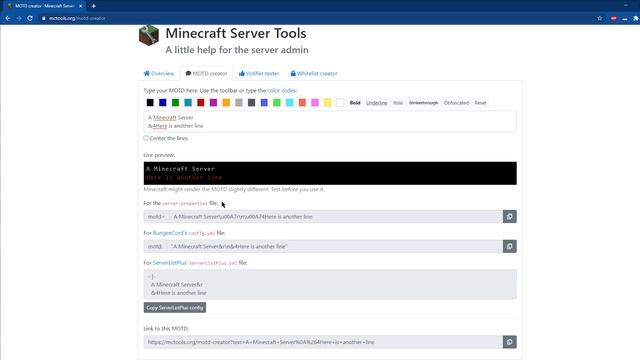Open the Overview tab
640x360 pixels.
click(x=159, y=73)
